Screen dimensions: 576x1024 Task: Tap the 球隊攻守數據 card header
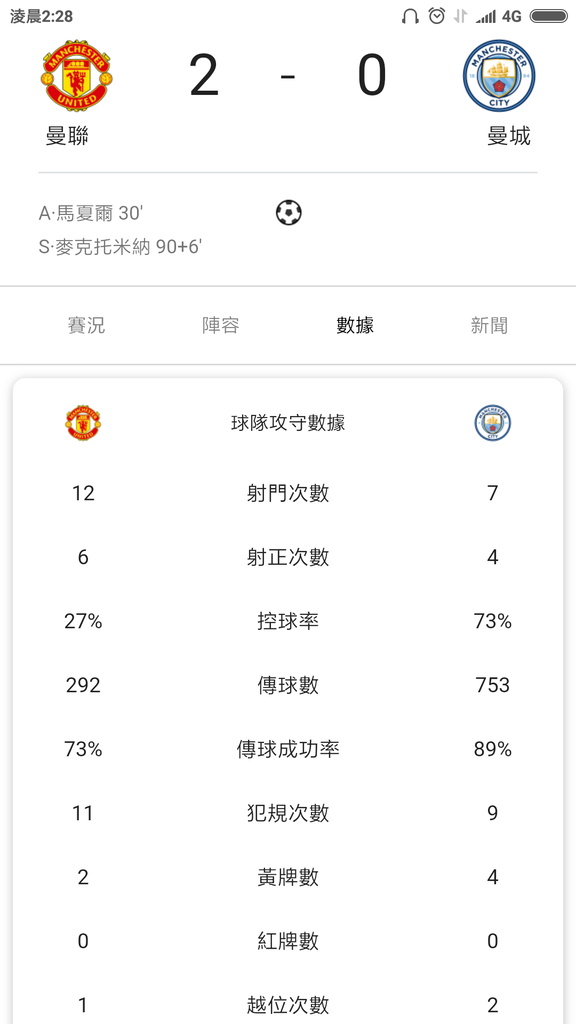click(288, 423)
